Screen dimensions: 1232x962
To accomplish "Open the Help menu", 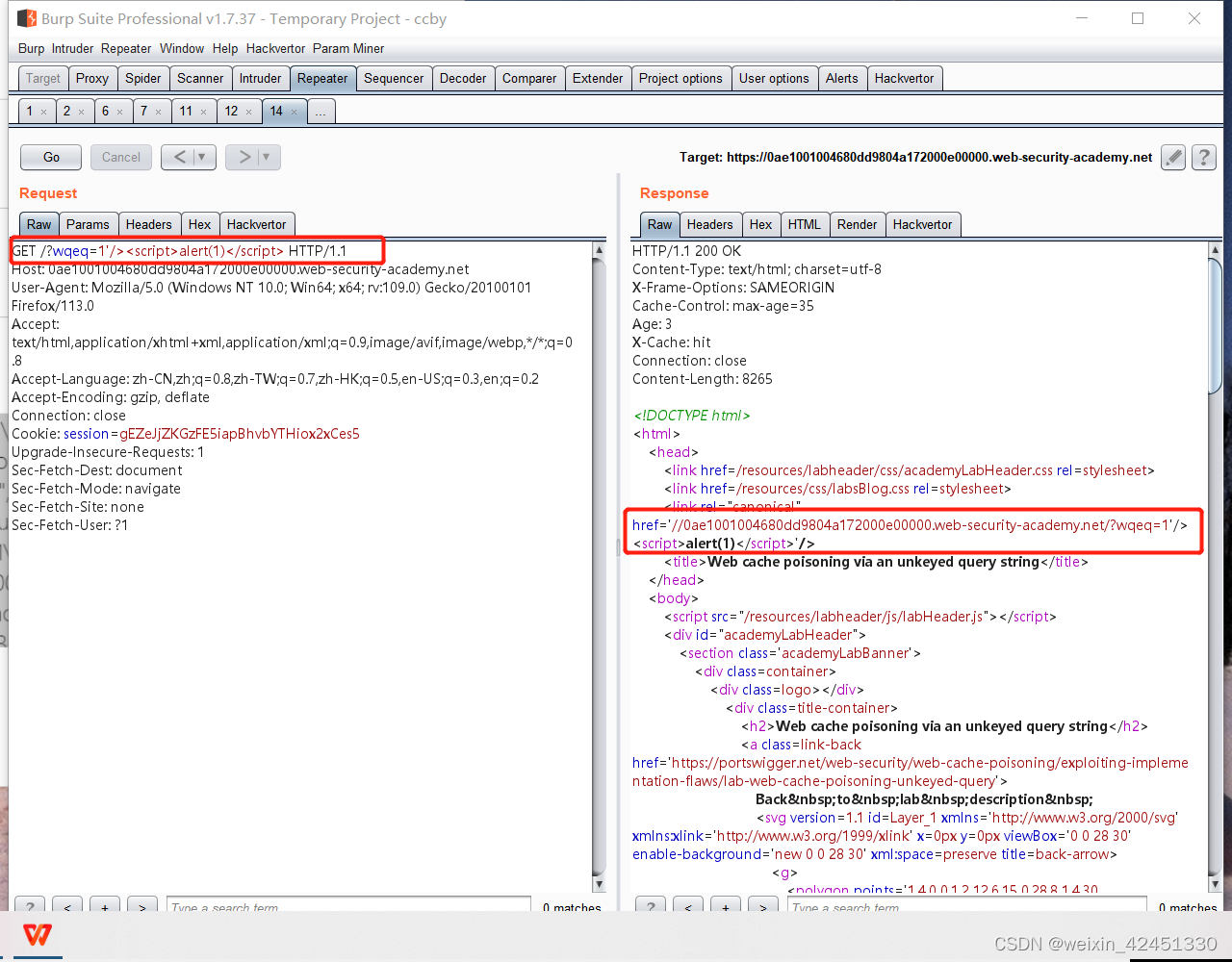I will (225, 48).
